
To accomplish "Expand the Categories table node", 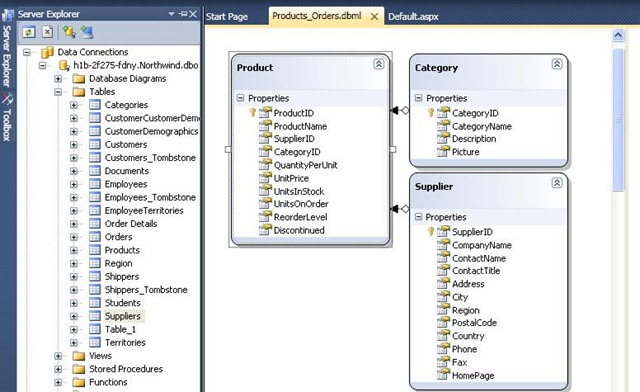I will point(73,105).
